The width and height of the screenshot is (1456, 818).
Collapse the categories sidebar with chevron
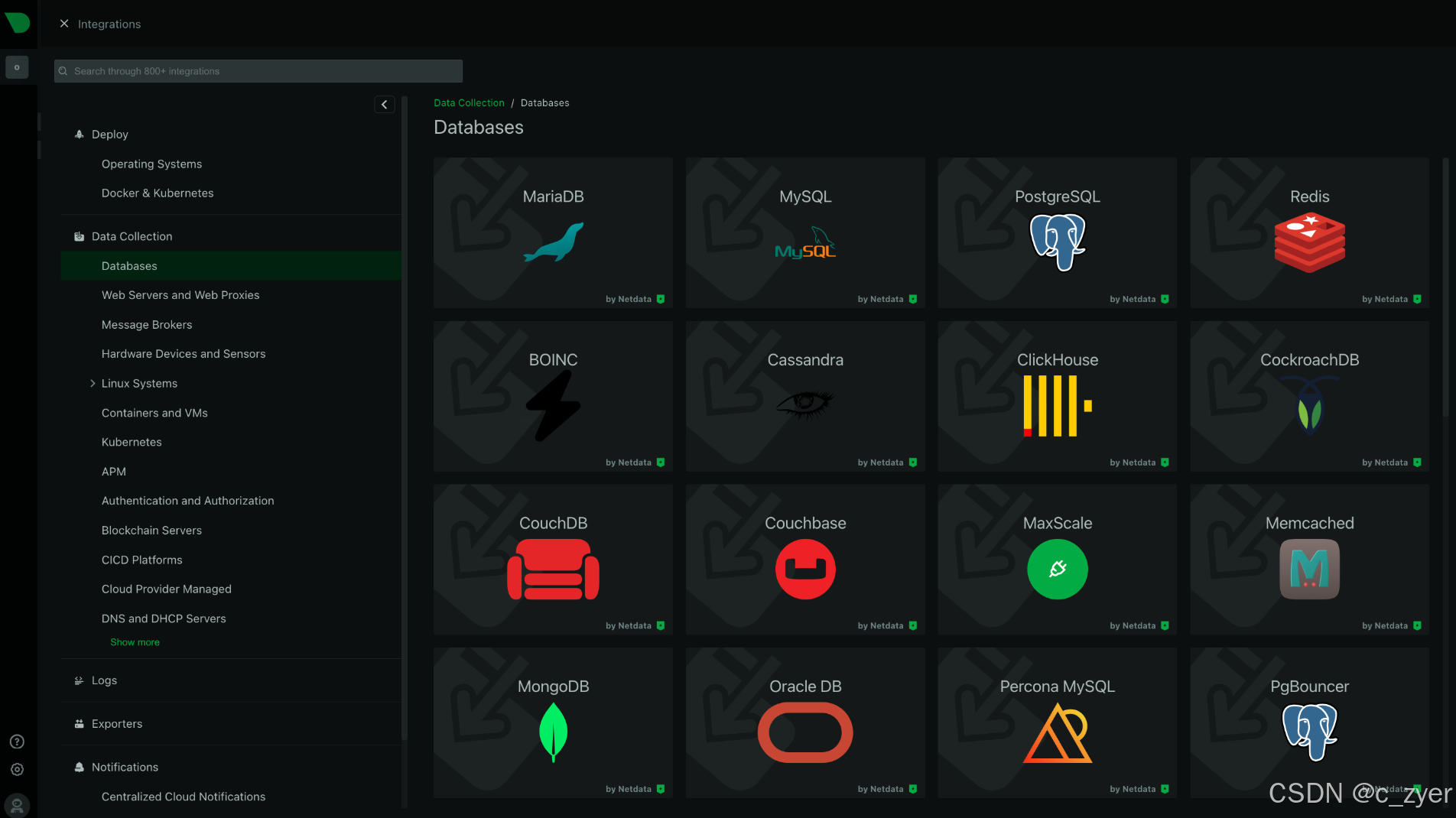coord(385,105)
